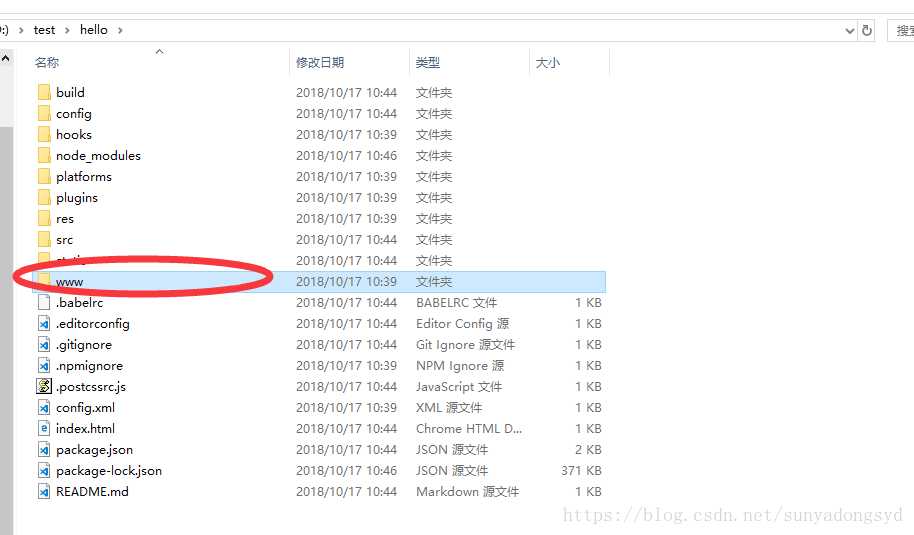Click the Markdown 源文件 type cell
Viewport: 914px width, 535px height.
point(467,491)
